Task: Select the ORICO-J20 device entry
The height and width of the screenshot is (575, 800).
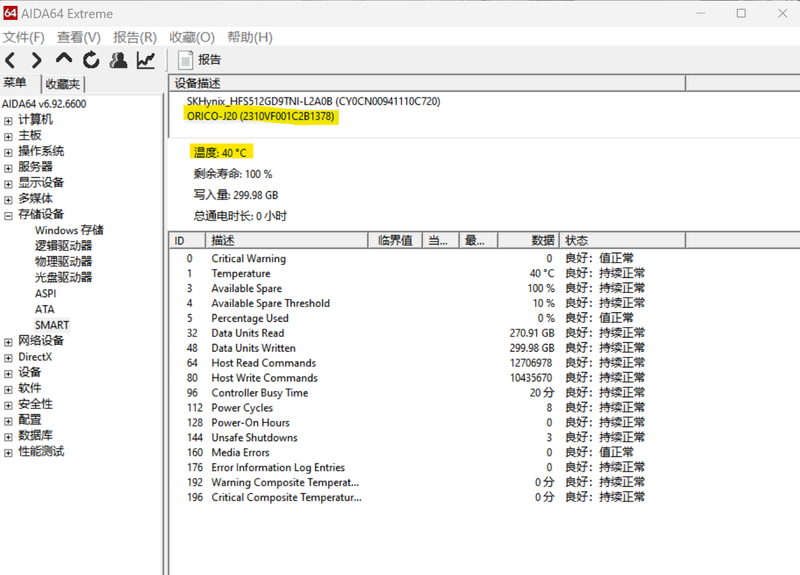Action: click(261, 116)
